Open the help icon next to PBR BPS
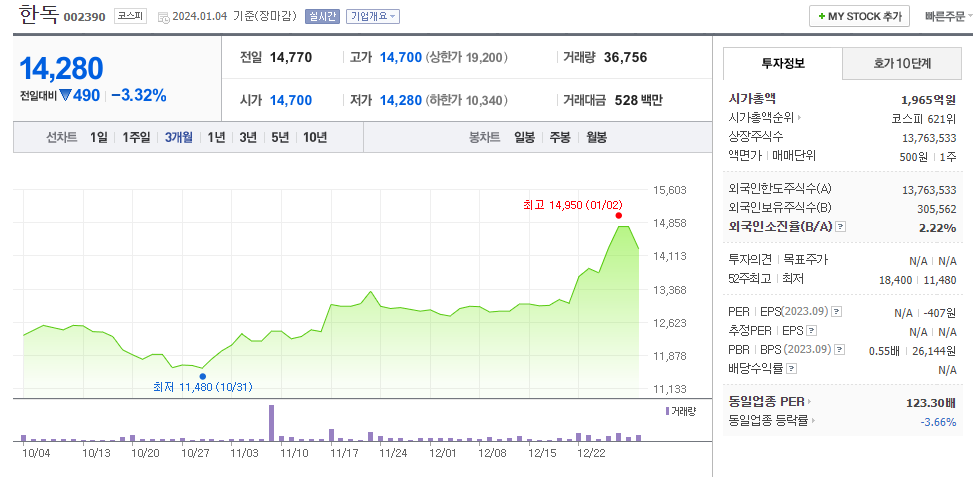The image size is (979, 477). 840,349
